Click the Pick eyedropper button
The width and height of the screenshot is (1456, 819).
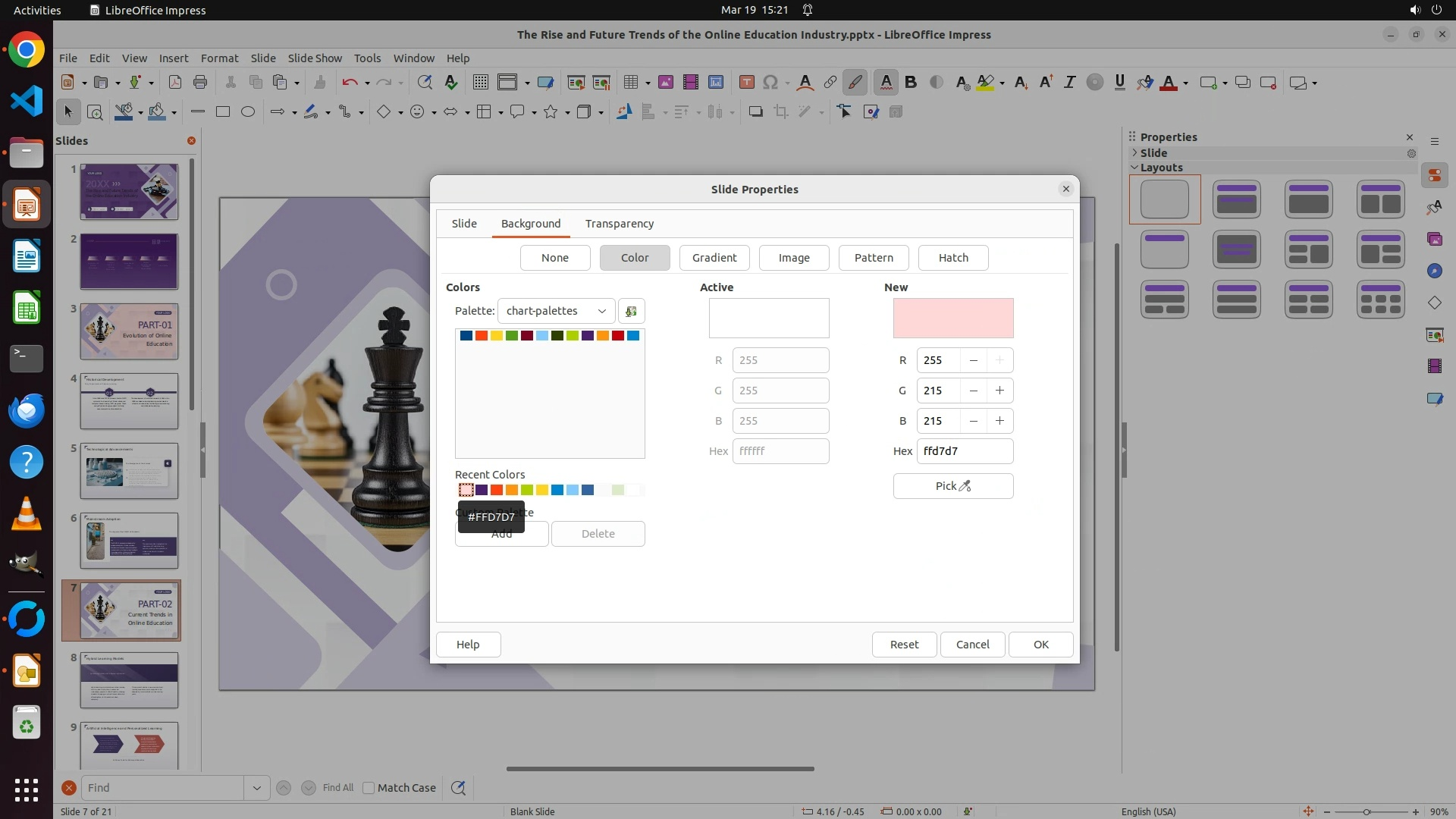pos(952,486)
